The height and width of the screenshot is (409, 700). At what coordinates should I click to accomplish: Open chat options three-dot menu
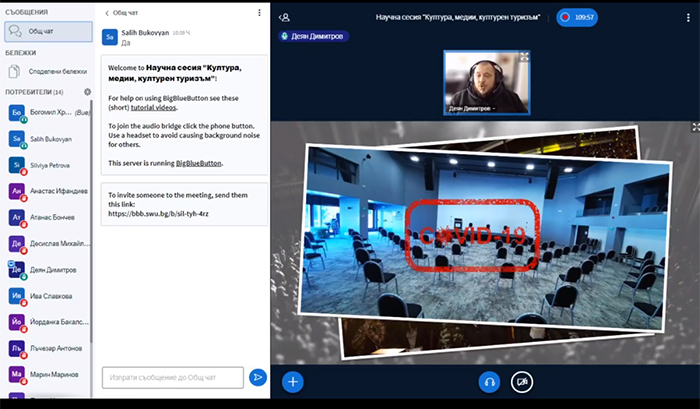click(x=259, y=13)
